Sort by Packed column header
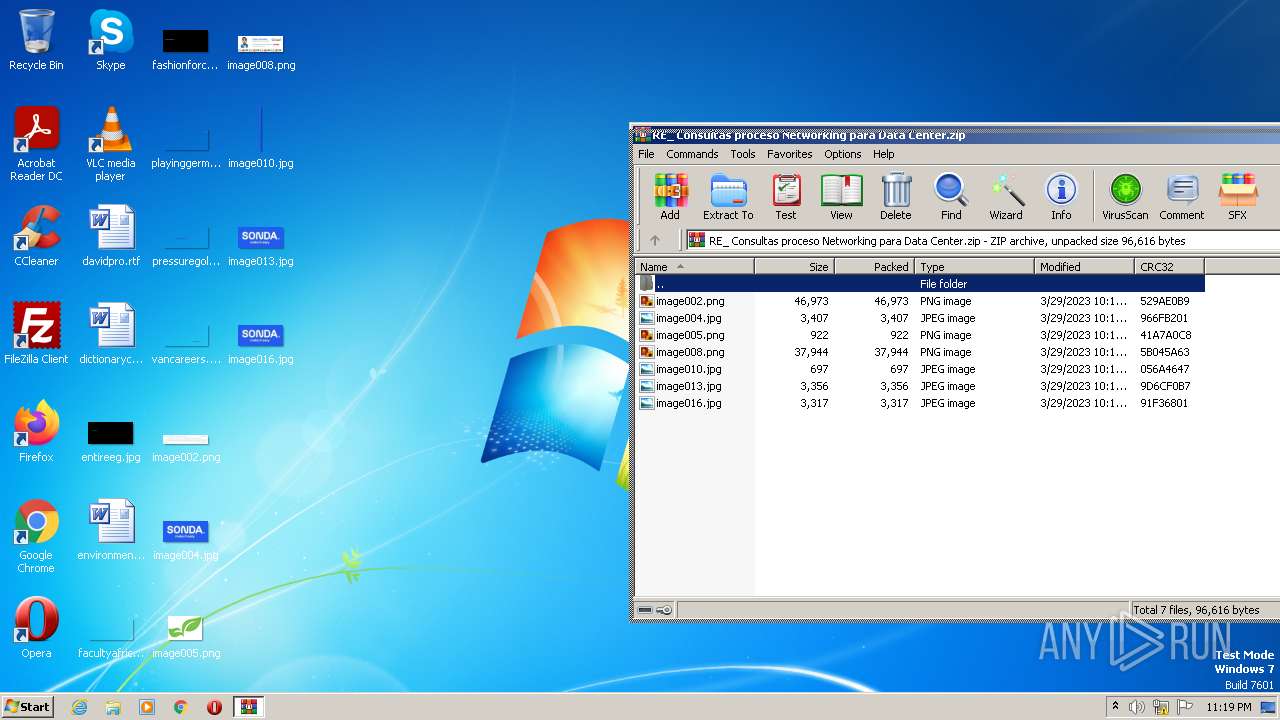 point(875,267)
